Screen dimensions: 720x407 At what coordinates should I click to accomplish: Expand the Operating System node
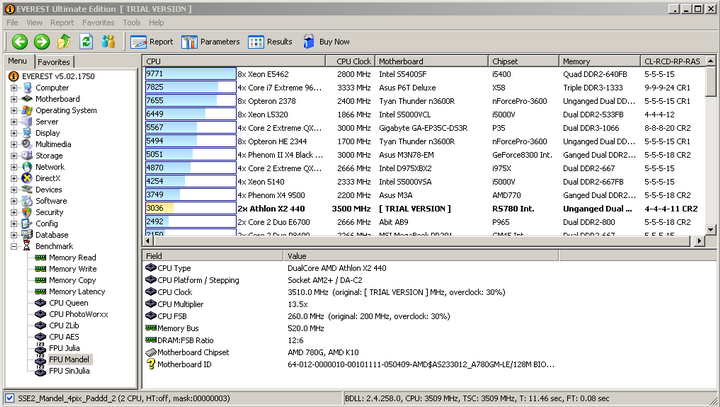(x=14, y=110)
